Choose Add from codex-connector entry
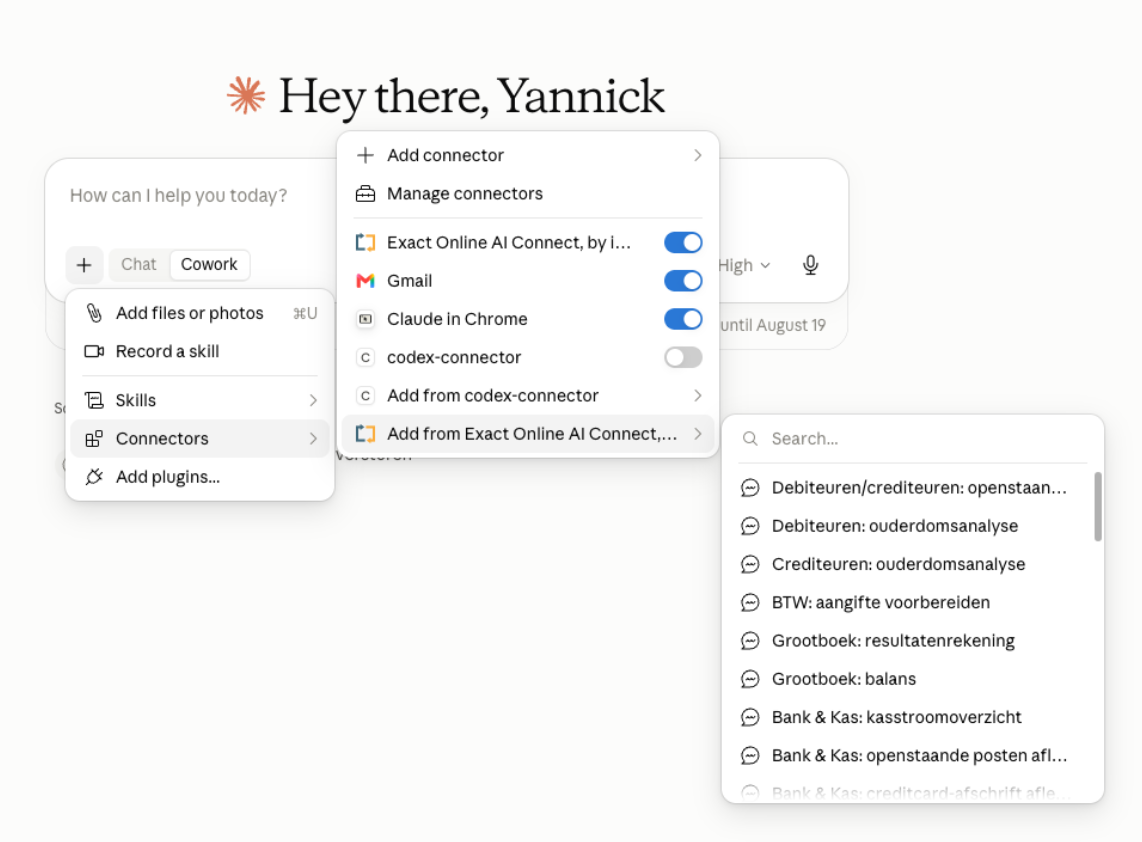The height and width of the screenshot is (842, 1142). point(528,396)
